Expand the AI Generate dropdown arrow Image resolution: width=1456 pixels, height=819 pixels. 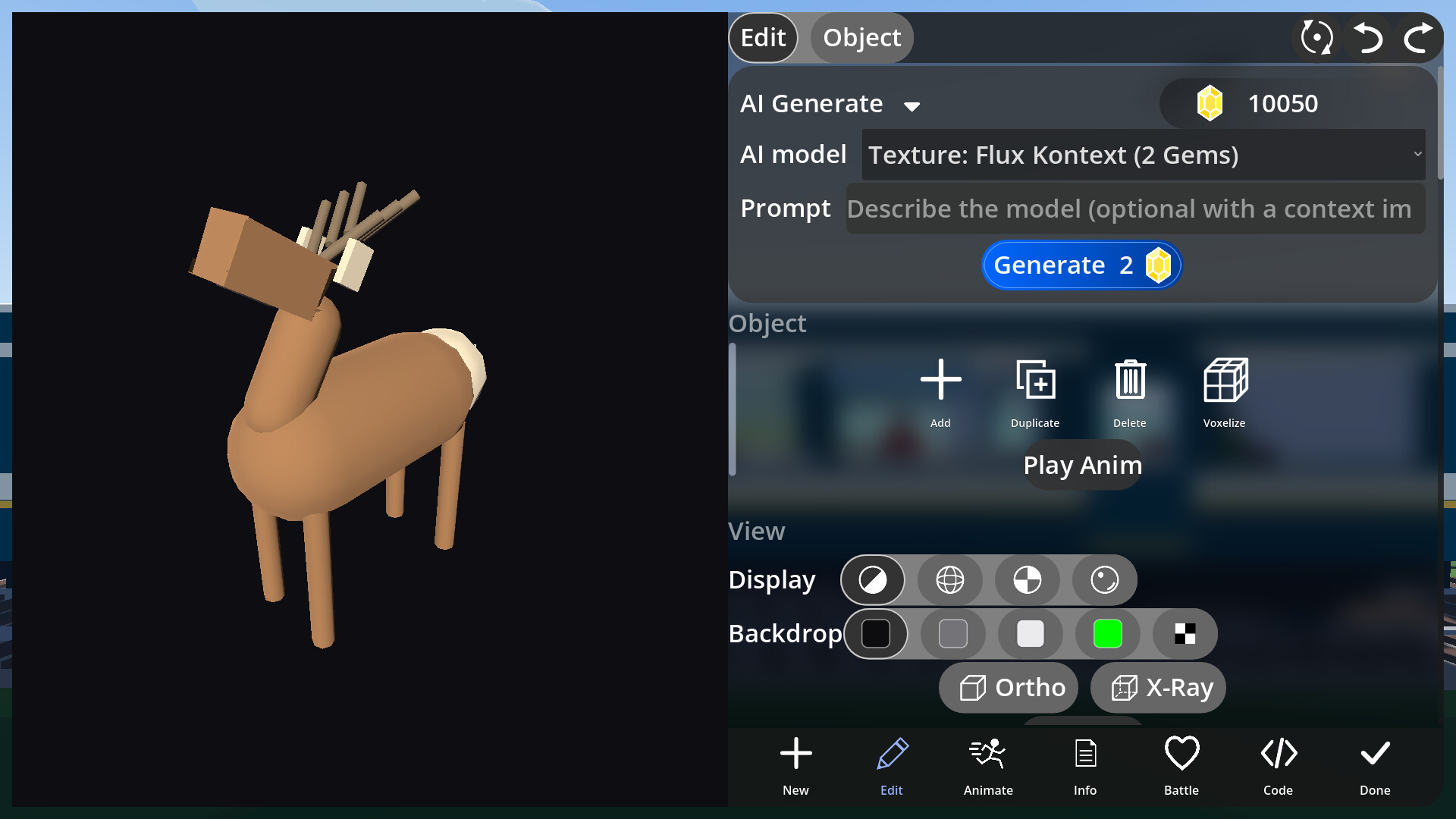pyautogui.click(x=912, y=106)
